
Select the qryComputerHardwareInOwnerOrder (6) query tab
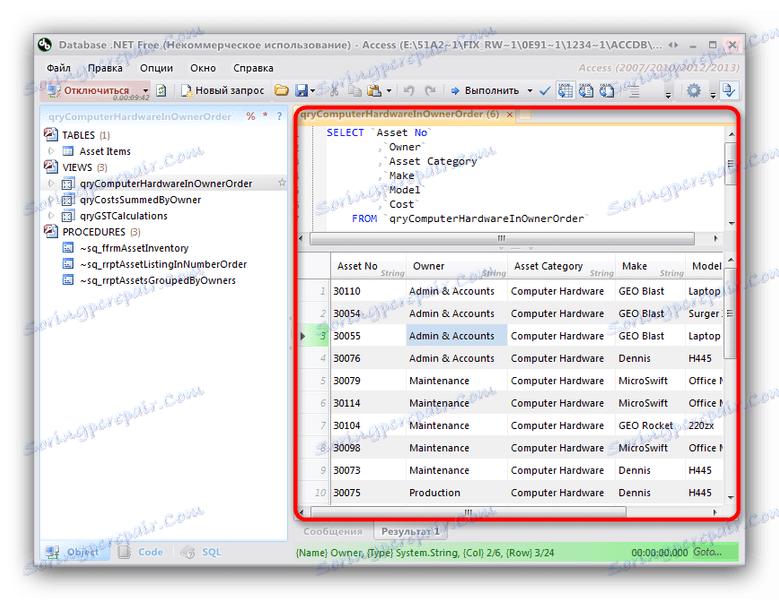399,114
